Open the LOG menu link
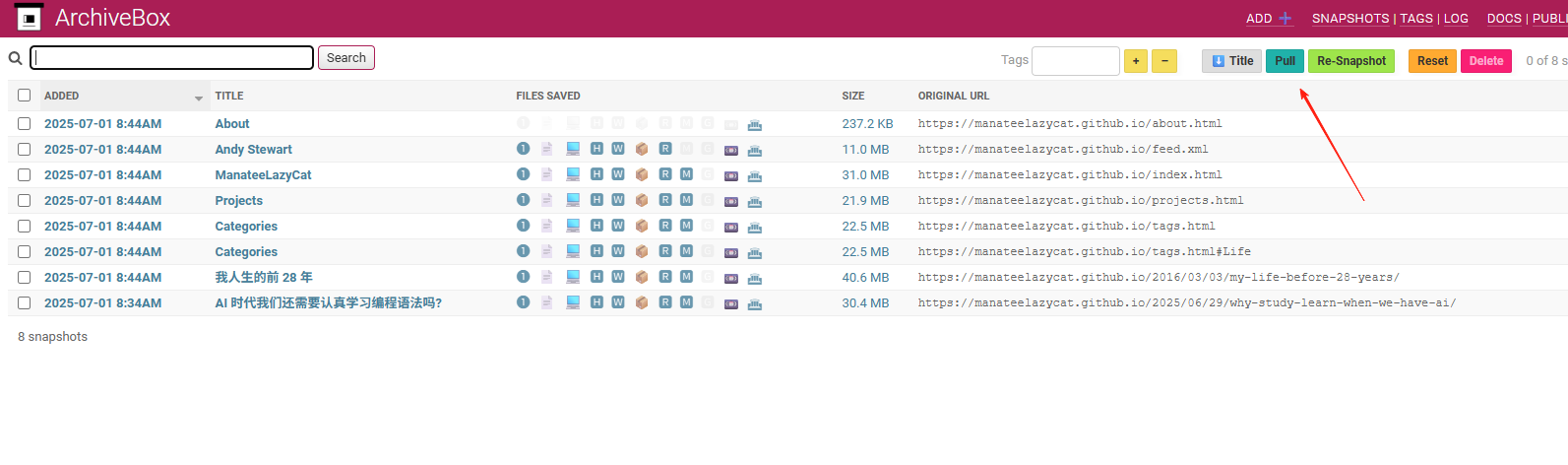This screenshot has height=465, width=1568. (x=1456, y=18)
